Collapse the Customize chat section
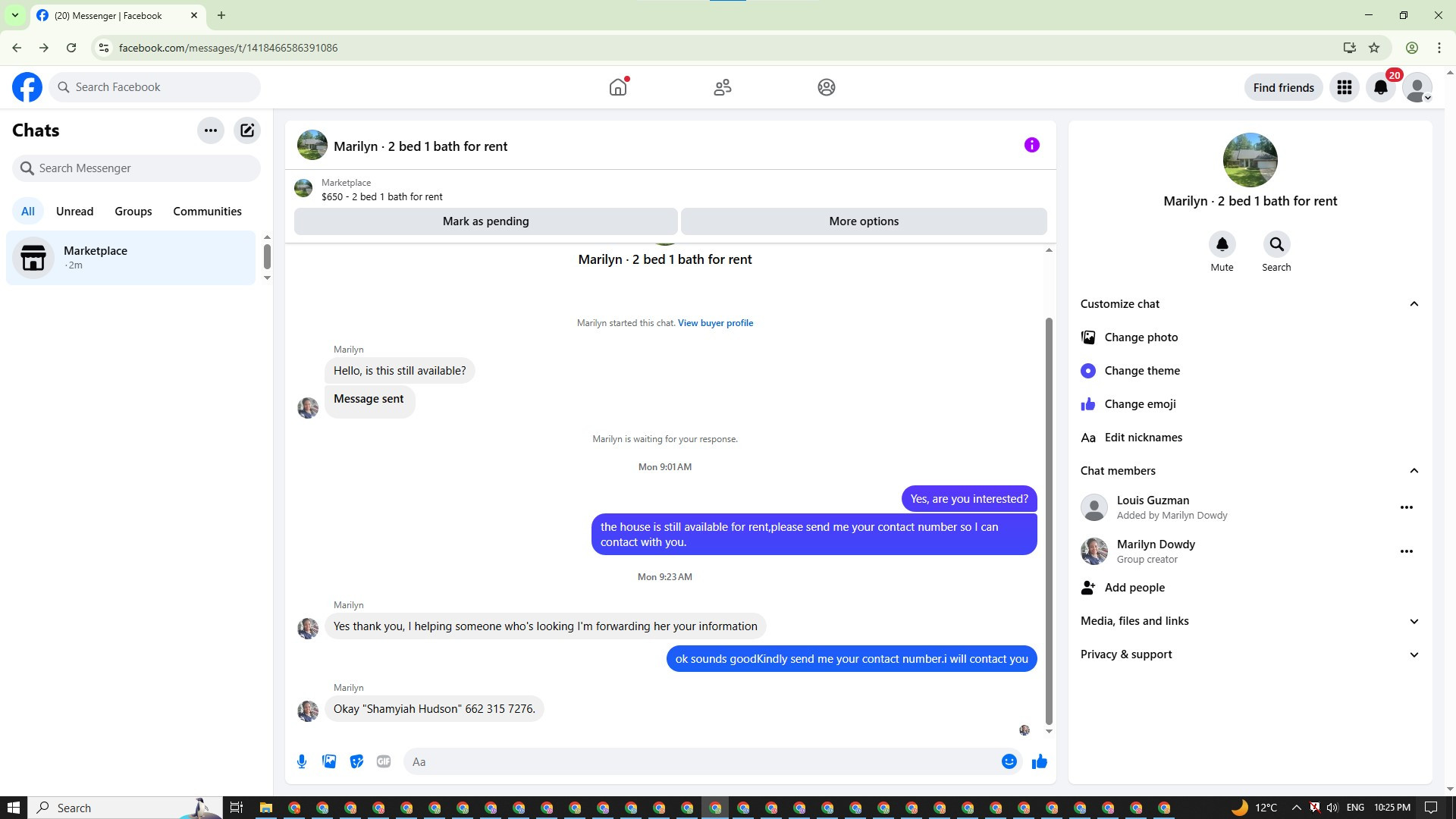This screenshot has height=819, width=1456. (1250, 304)
